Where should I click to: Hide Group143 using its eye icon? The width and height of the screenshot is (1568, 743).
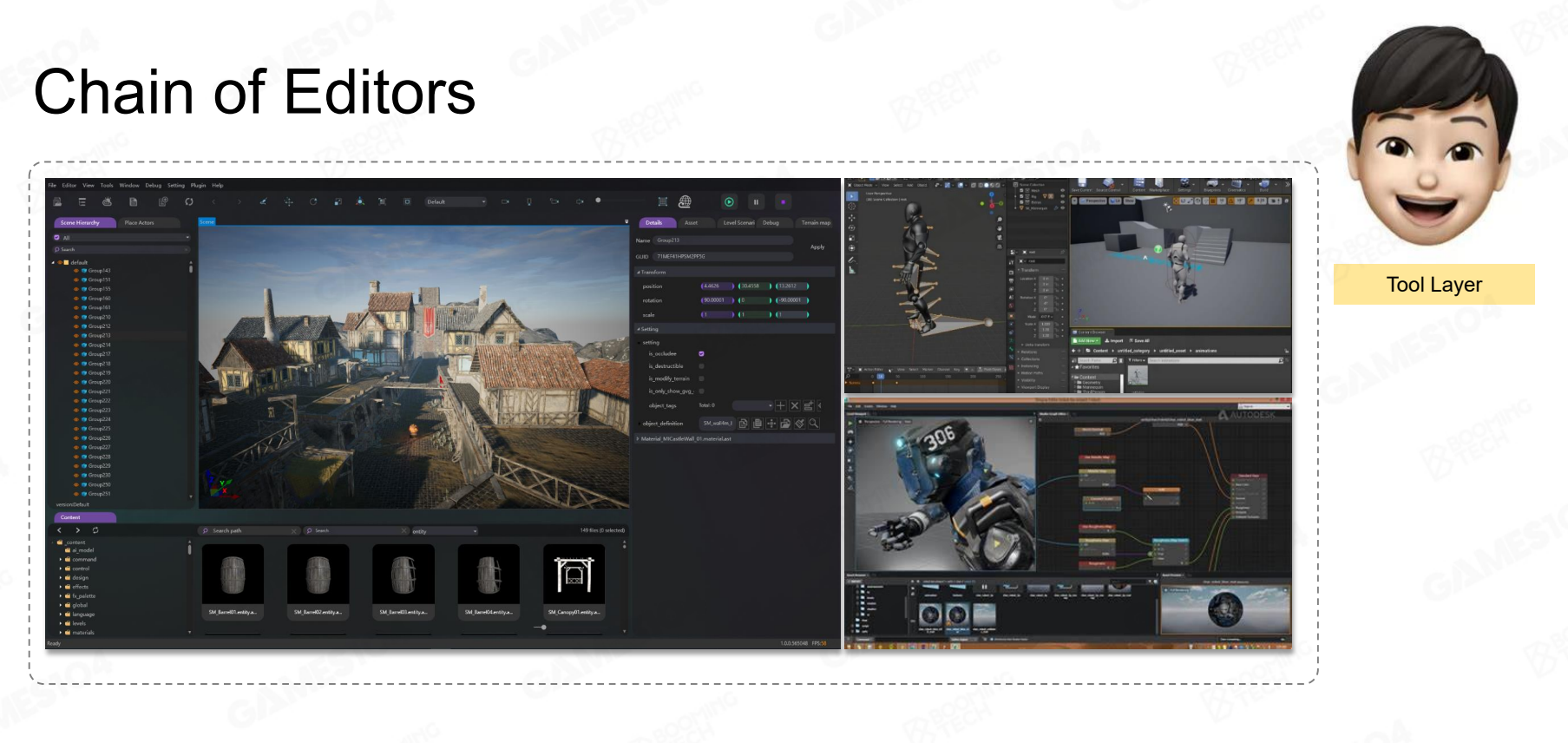(75, 271)
